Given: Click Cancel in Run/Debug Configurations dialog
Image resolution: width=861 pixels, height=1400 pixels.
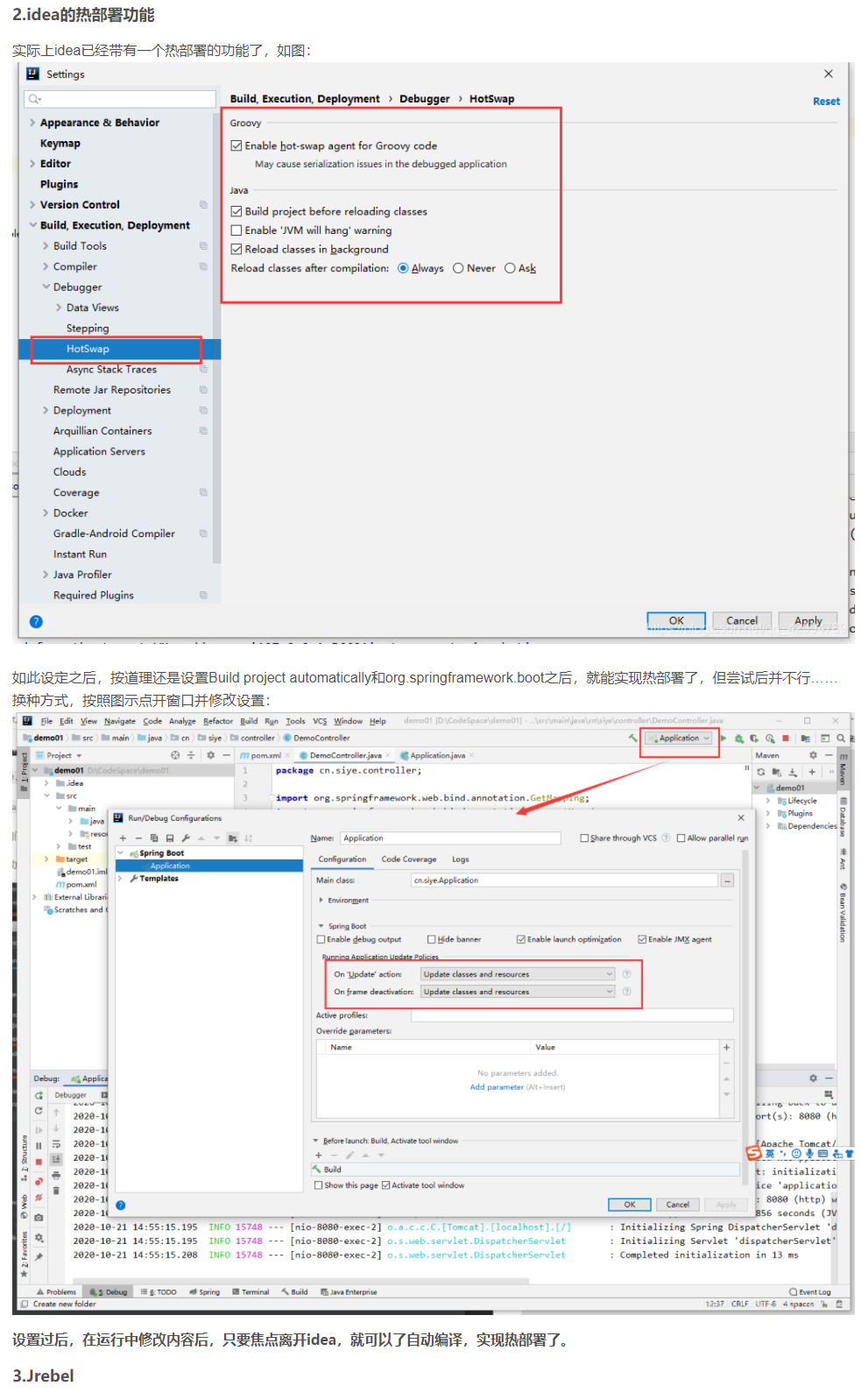Looking at the screenshot, I should tap(677, 1205).
